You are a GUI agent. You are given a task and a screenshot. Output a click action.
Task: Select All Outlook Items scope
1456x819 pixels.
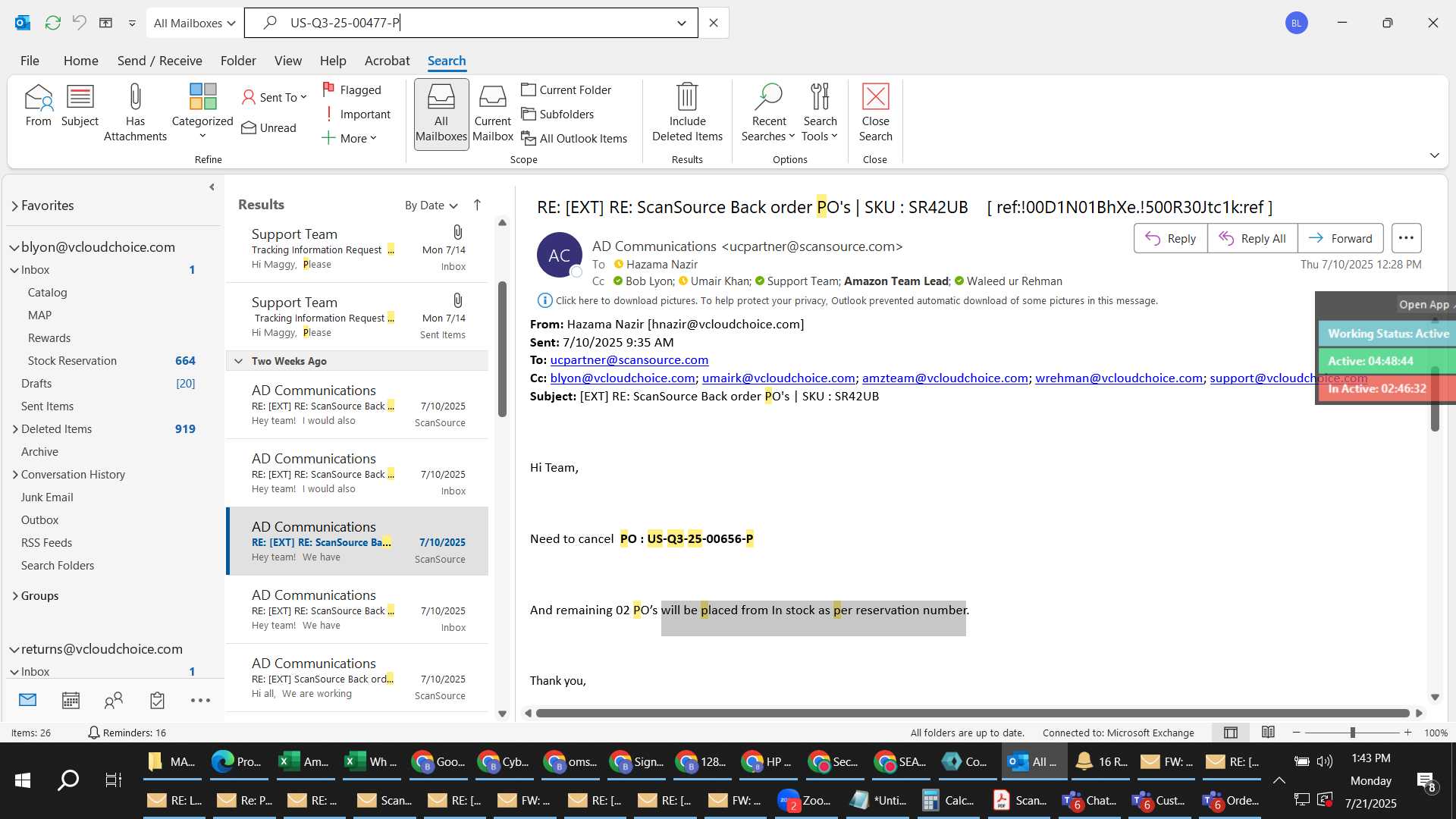pyautogui.click(x=574, y=138)
